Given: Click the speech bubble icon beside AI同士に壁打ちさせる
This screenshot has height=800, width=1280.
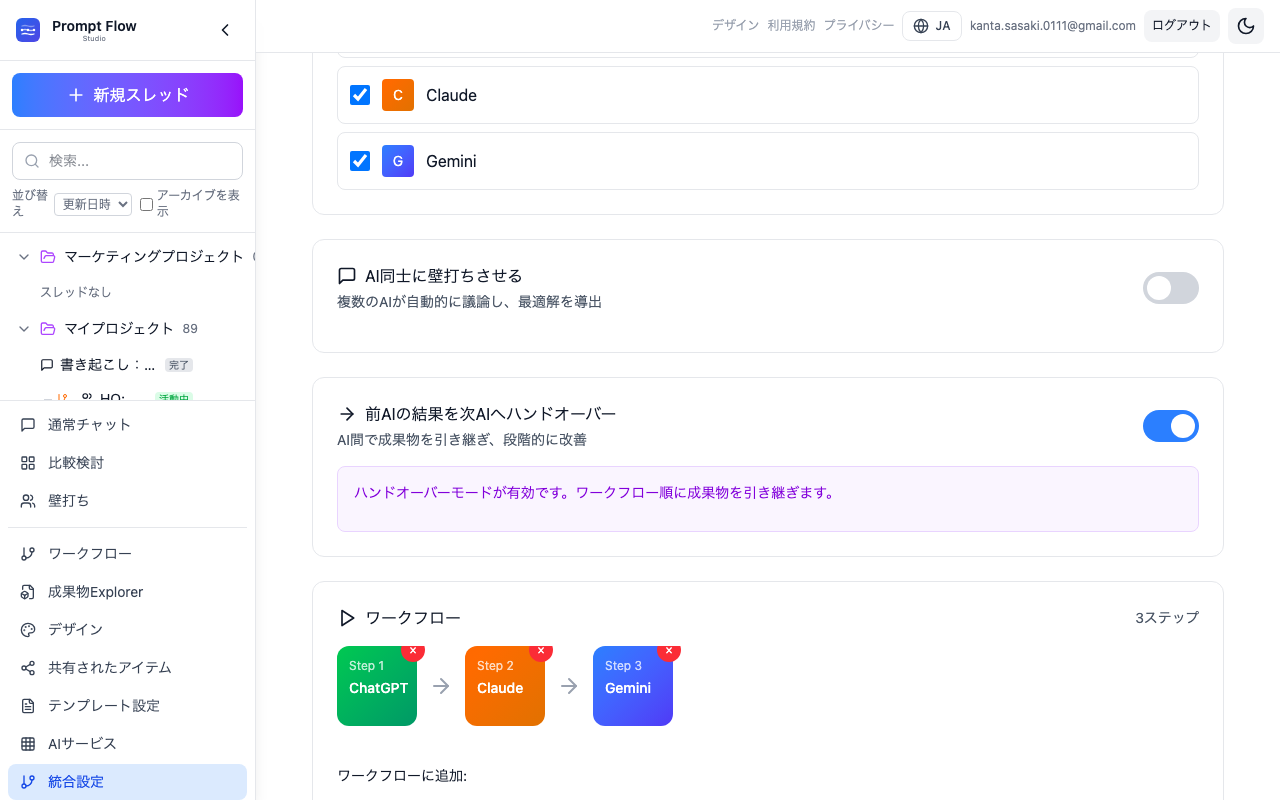Looking at the screenshot, I should pos(347,276).
